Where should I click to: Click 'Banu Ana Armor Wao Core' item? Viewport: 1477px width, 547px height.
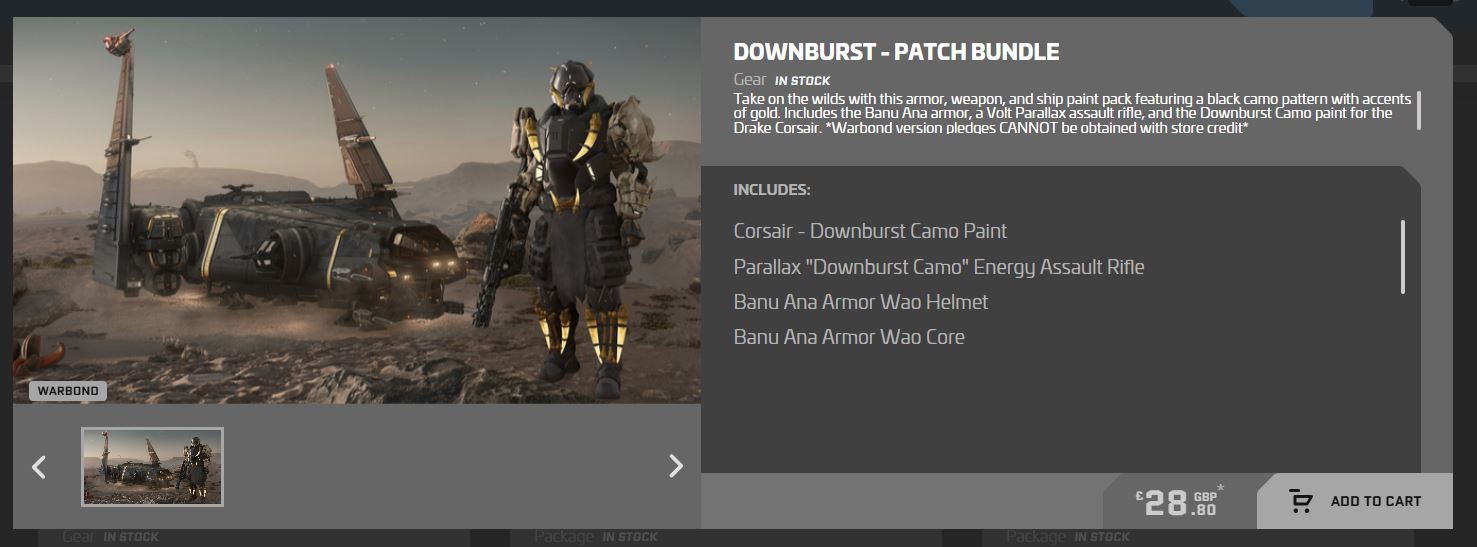(849, 337)
